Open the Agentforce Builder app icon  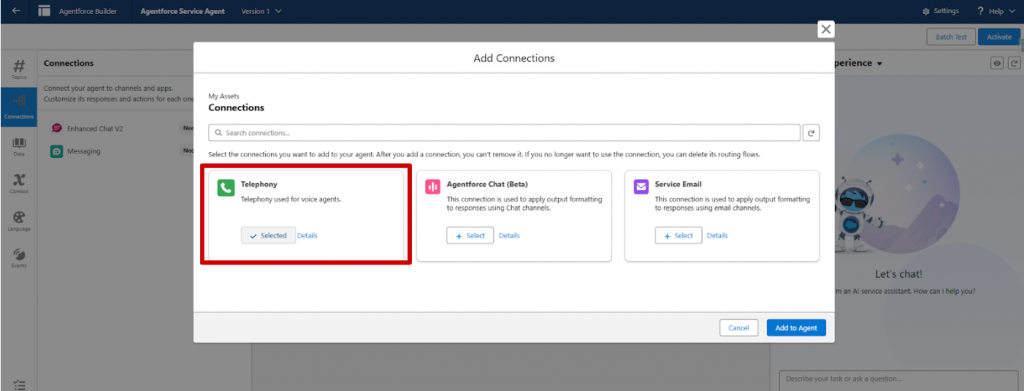tap(44, 11)
